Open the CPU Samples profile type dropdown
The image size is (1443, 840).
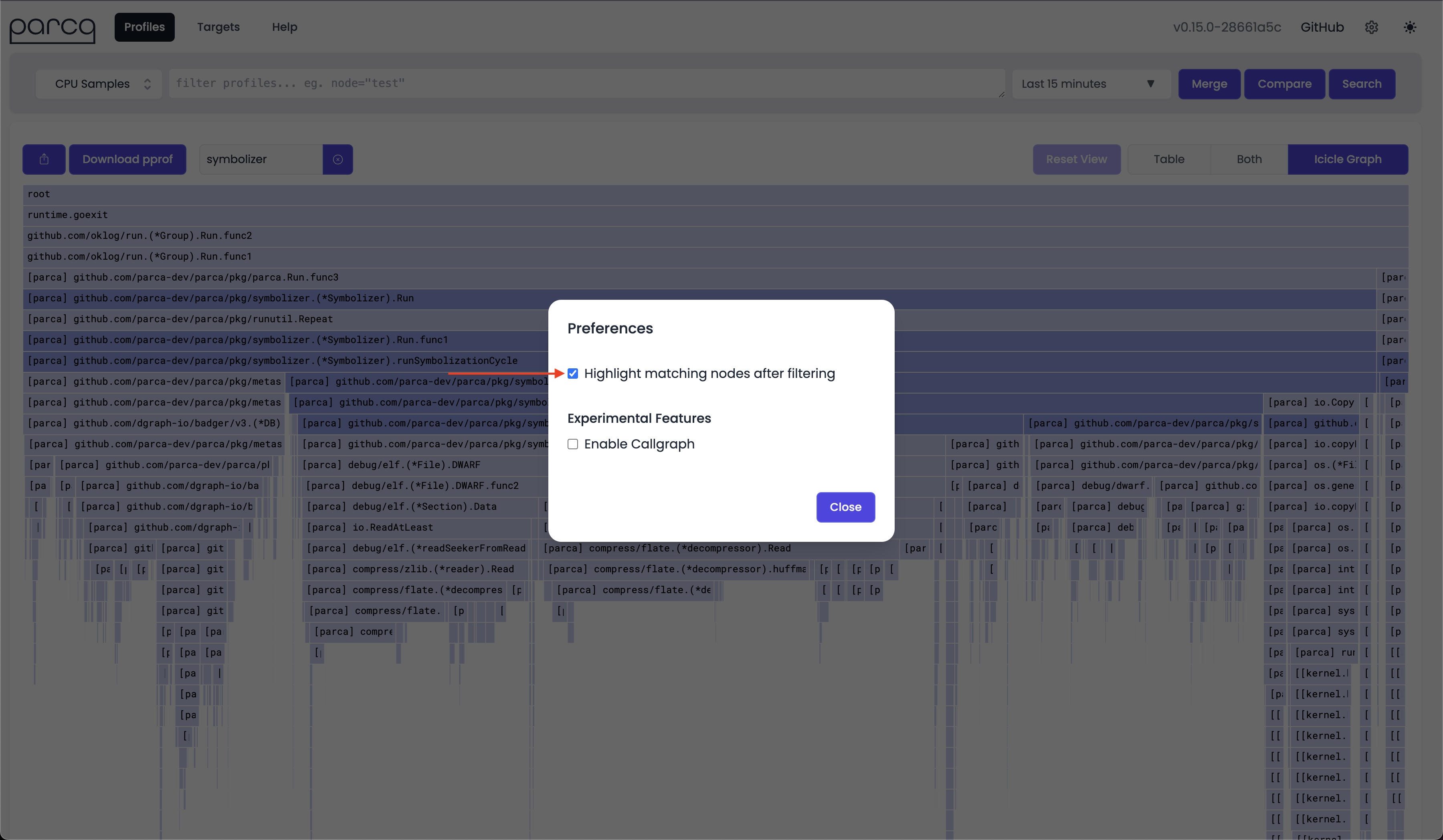99,84
